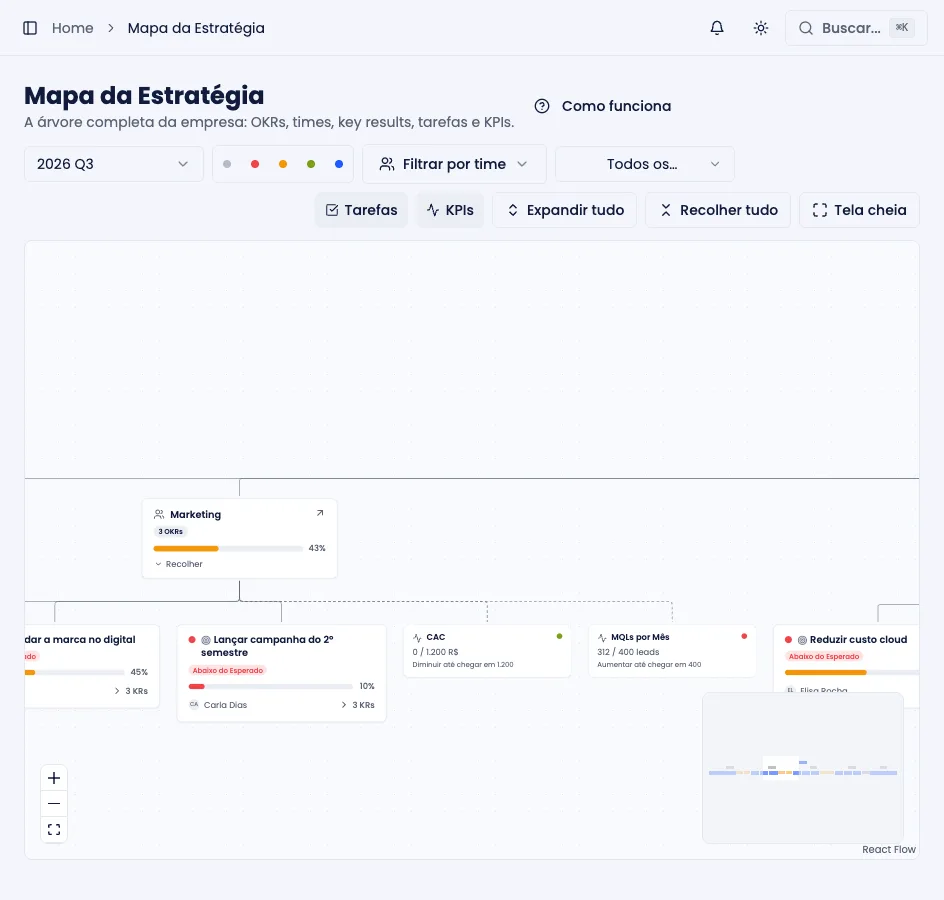Click the Buscar search field

tap(856, 28)
